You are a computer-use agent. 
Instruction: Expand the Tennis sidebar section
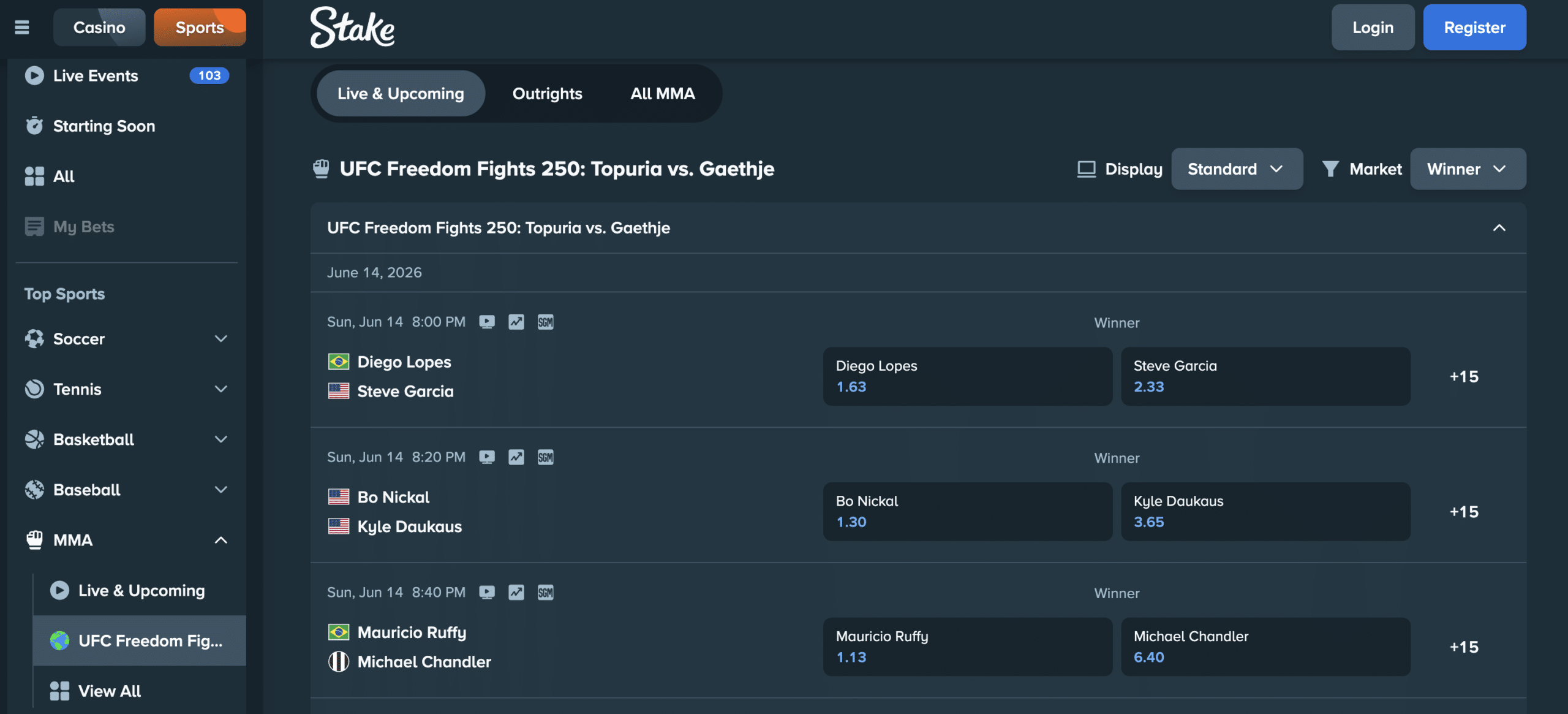pyautogui.click(x=221, y=389)
